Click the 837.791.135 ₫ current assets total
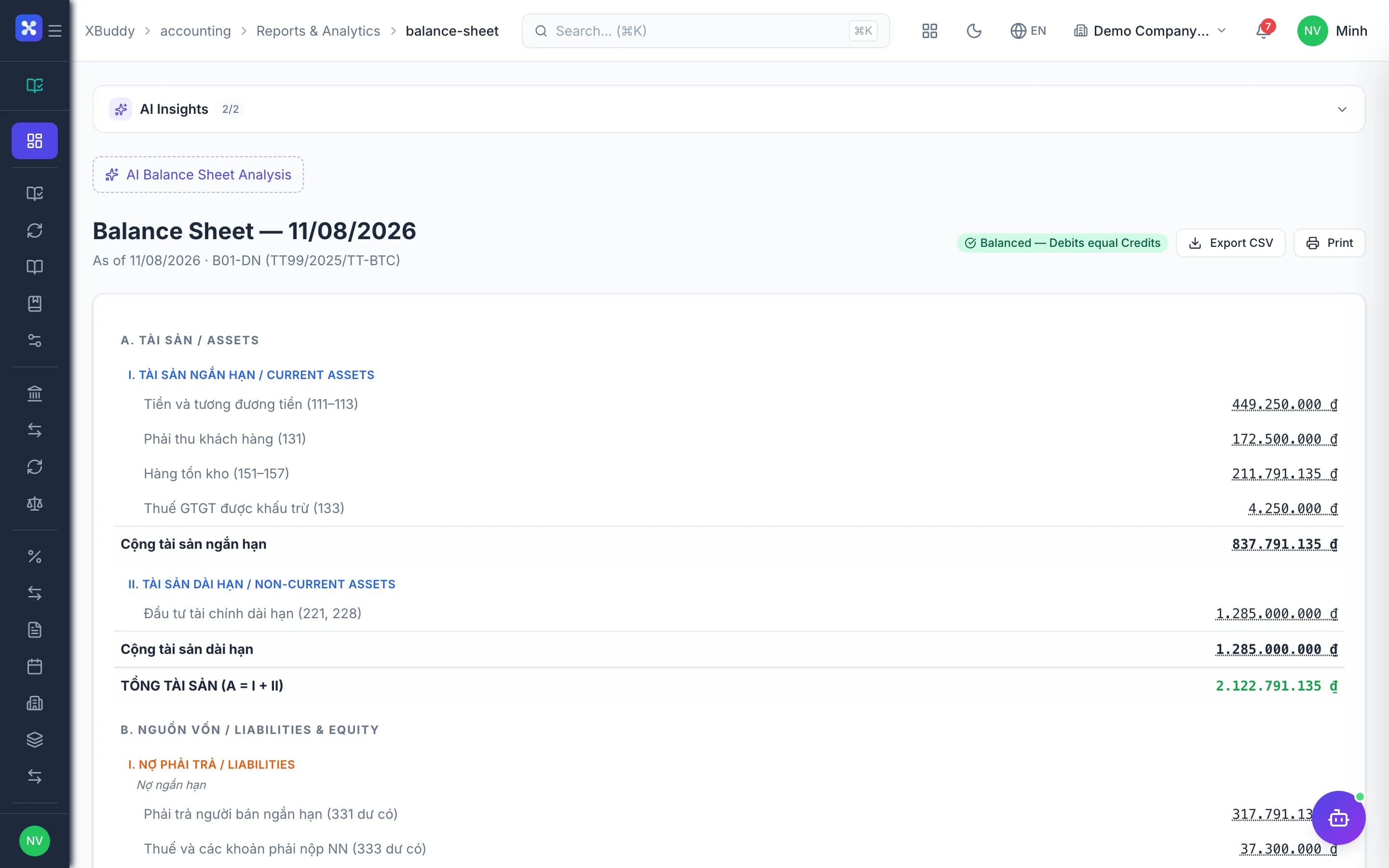This screenshot has height=868, width=1389. 1284,544
